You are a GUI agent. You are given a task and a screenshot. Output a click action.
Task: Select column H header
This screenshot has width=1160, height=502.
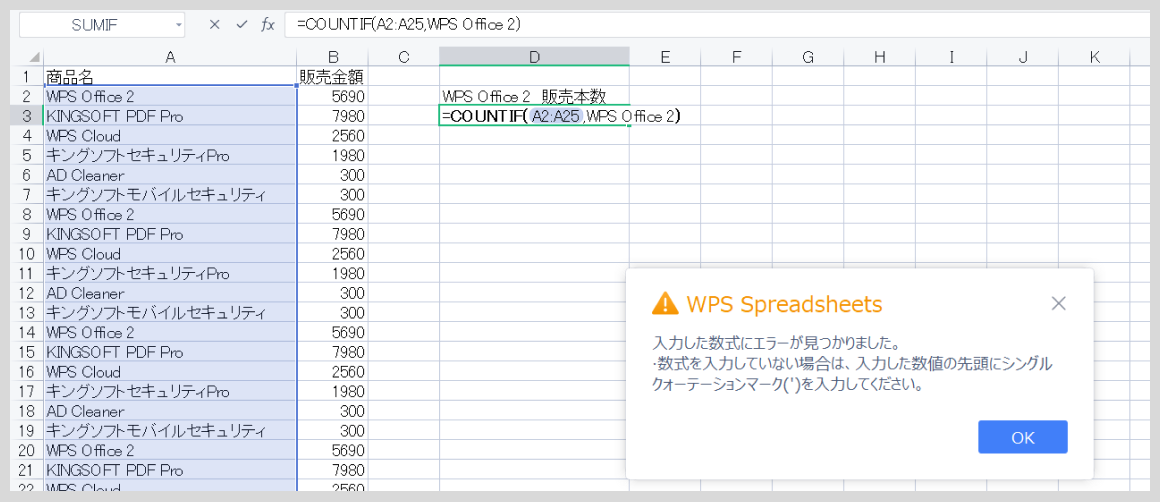tap(879, 57)
